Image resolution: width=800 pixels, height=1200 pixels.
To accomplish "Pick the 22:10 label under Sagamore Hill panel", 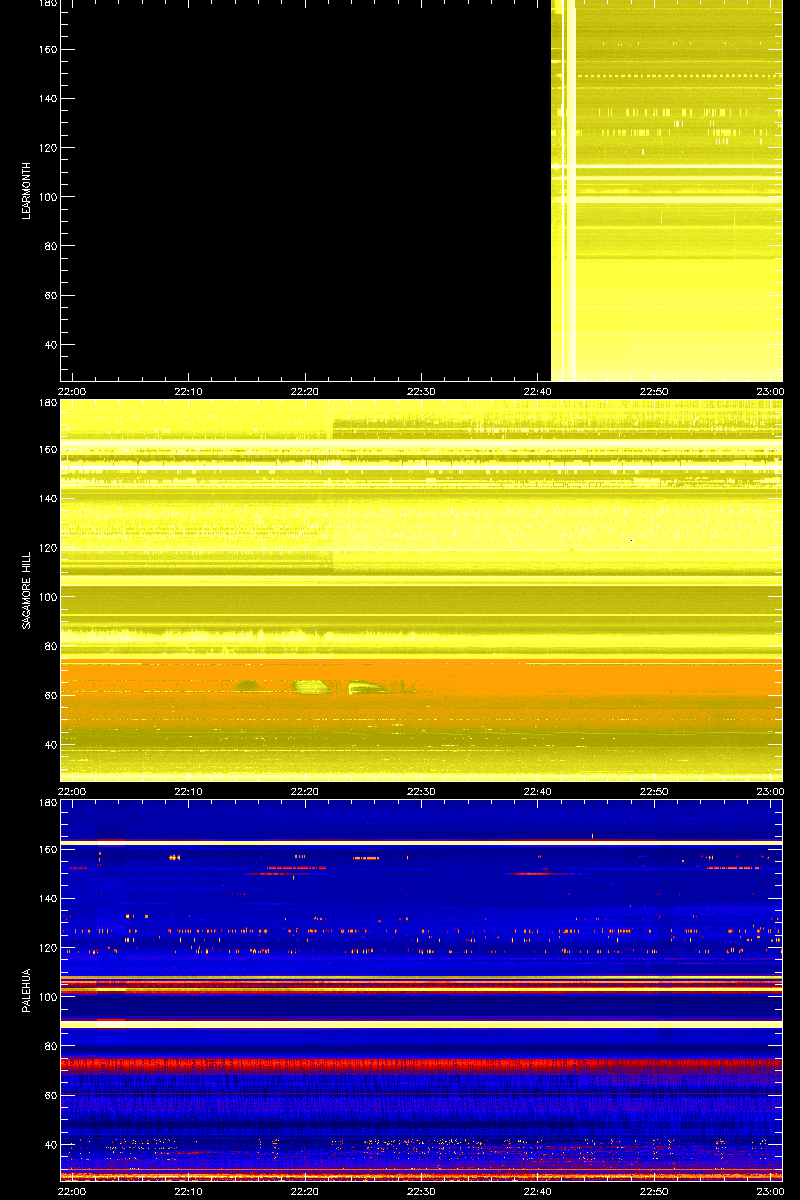I will [189, 791].
